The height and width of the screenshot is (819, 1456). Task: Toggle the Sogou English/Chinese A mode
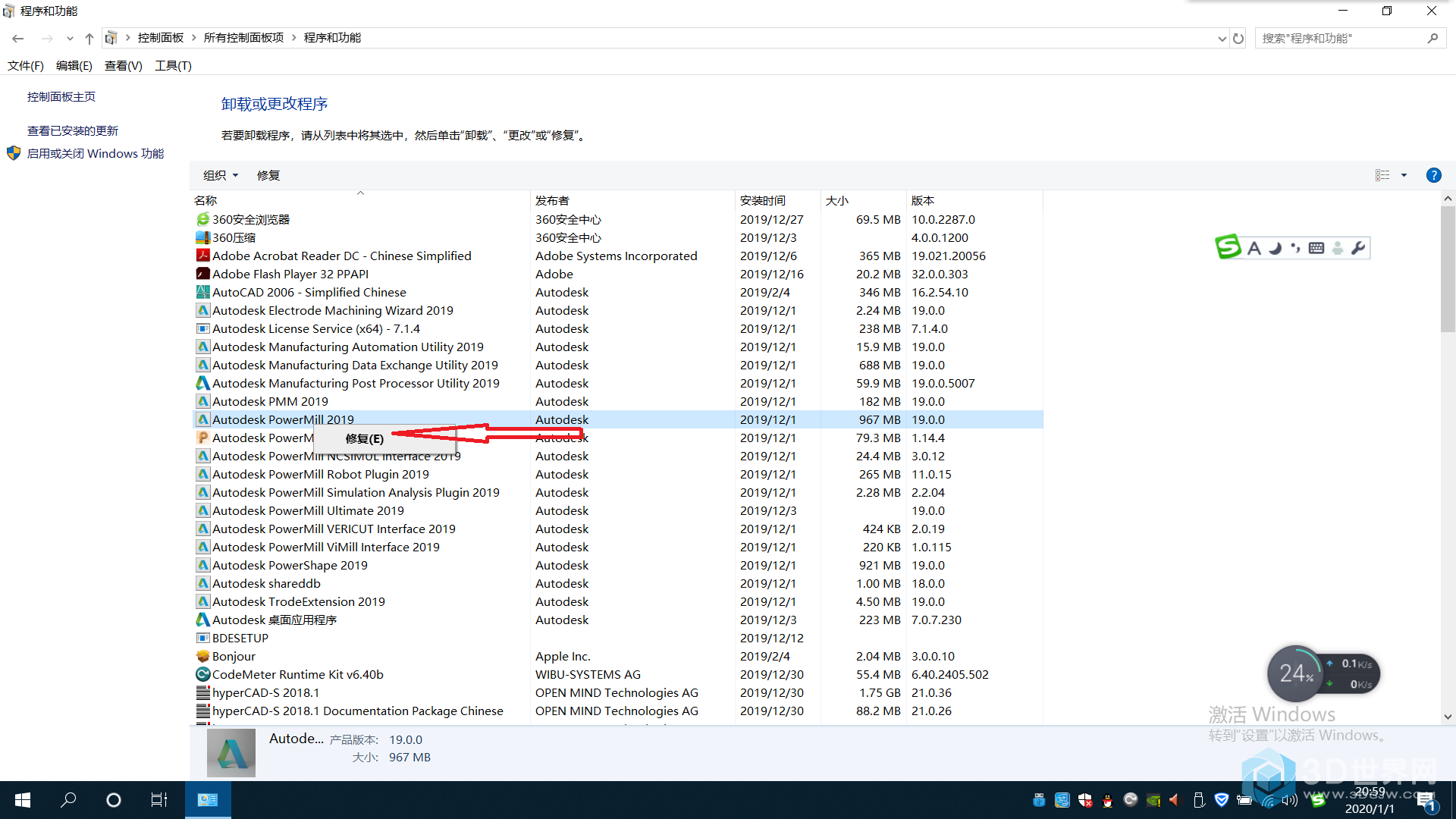1254,248
